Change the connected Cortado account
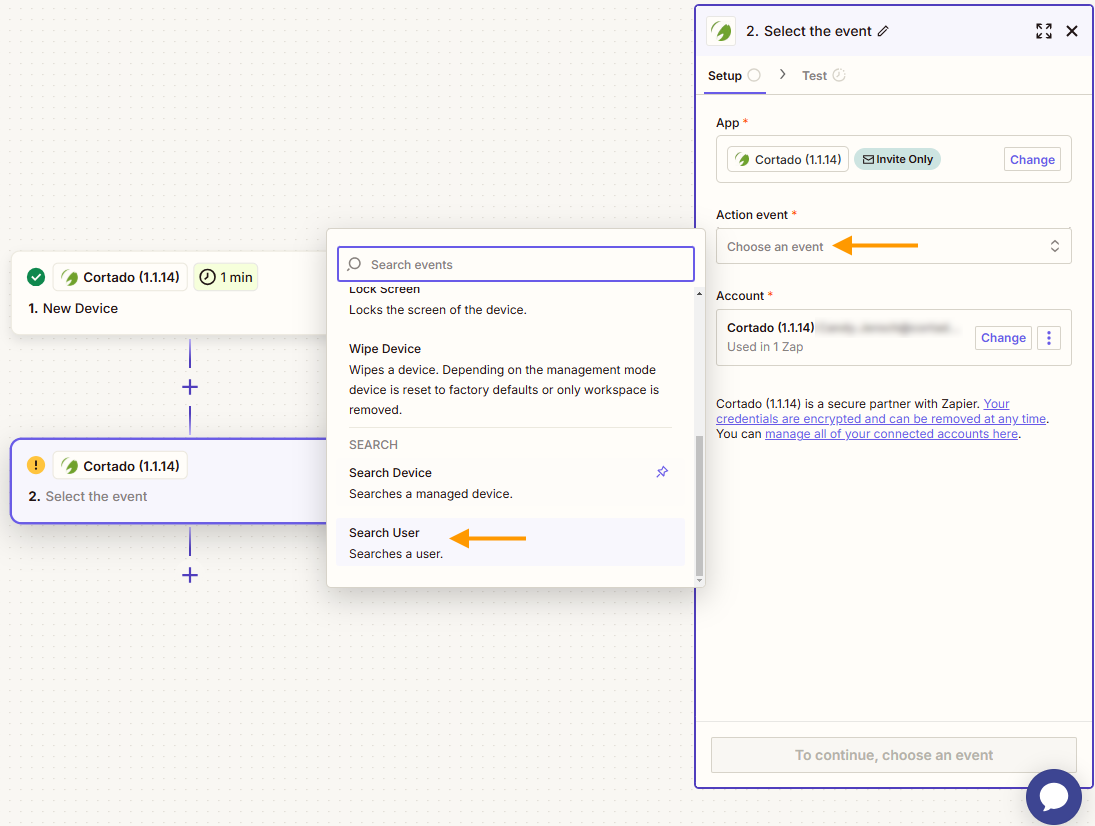 (1003, 338)
